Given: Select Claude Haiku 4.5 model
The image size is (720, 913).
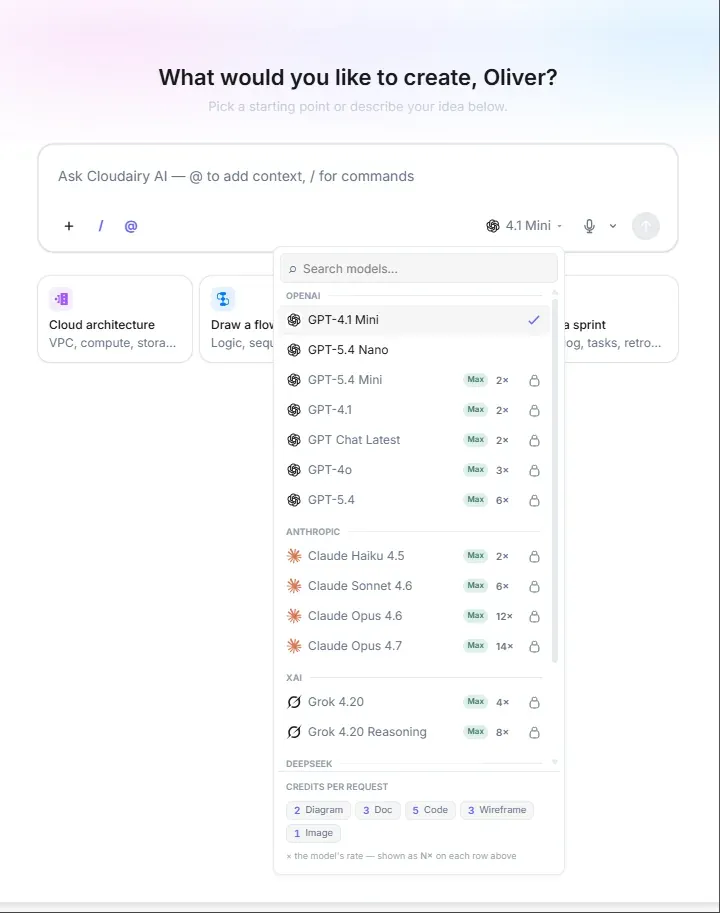Looking at the screenshot, I should (x=414, y=556).
